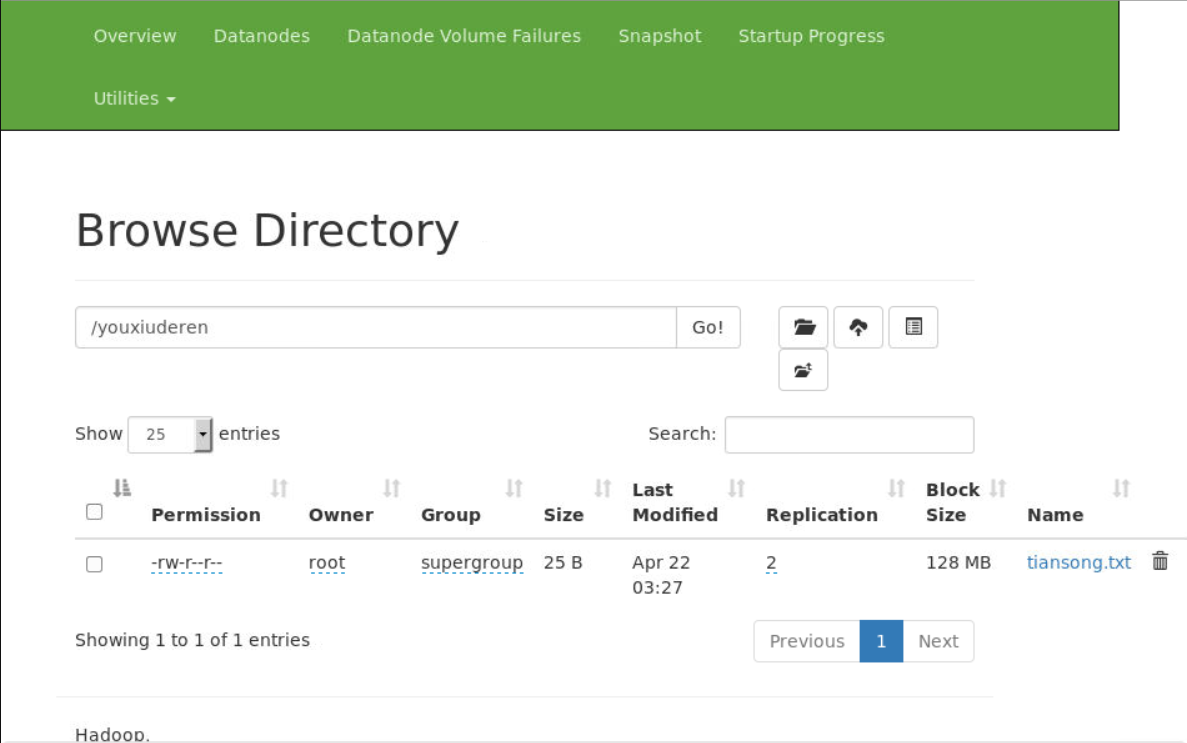
Task: Check the tiansong.txt row checkbox
Action: click(x=95, y=564)
